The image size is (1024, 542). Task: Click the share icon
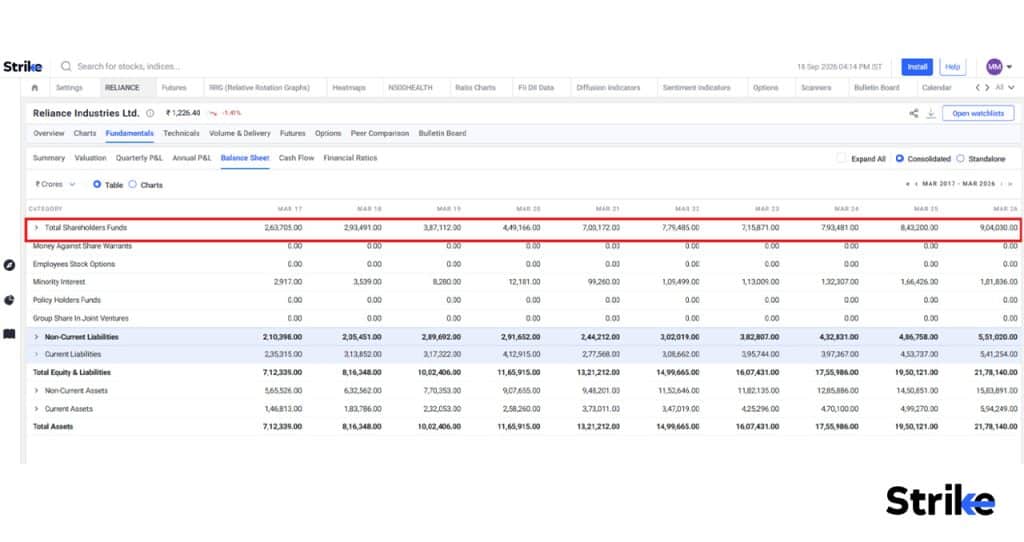pyautogui.click(x=914, y=114)
